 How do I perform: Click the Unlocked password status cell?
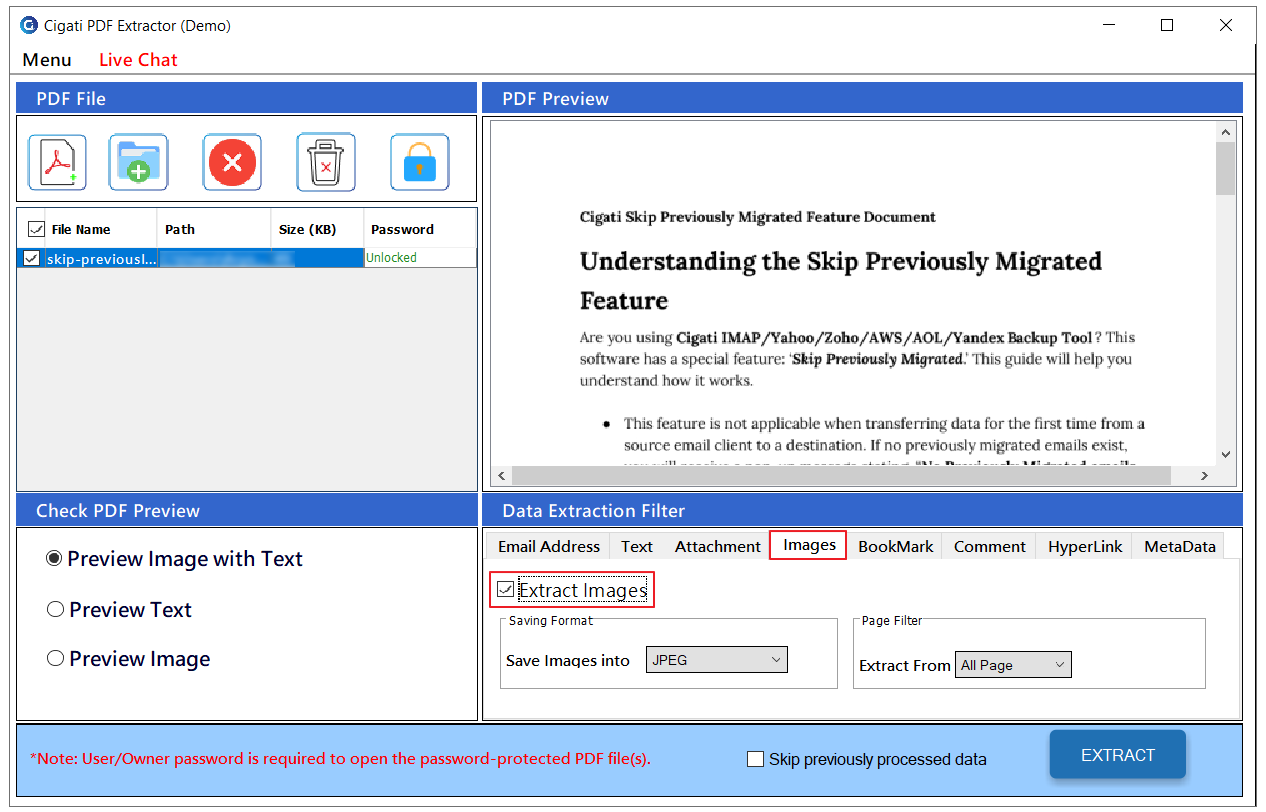(x=420, y=258)
